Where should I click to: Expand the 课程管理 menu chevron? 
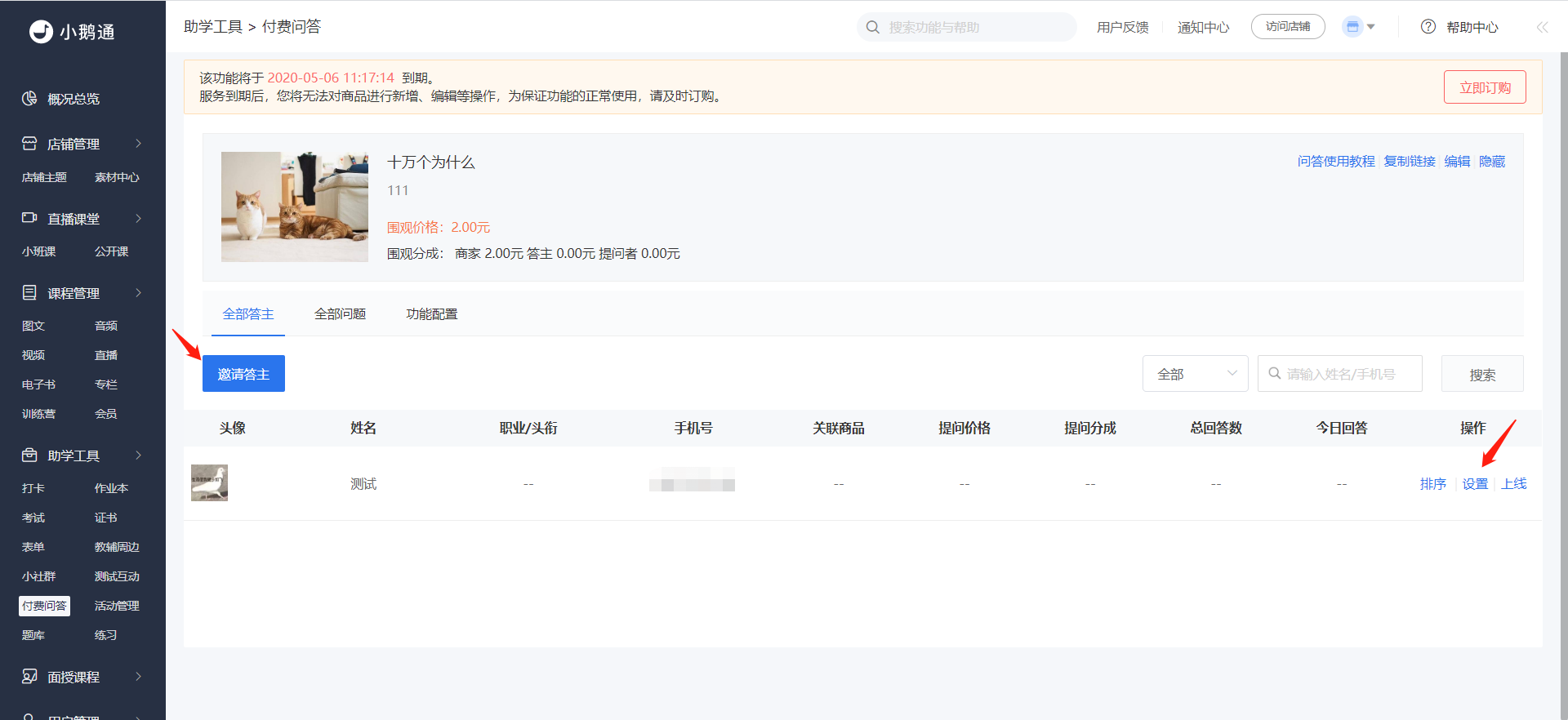139,292
